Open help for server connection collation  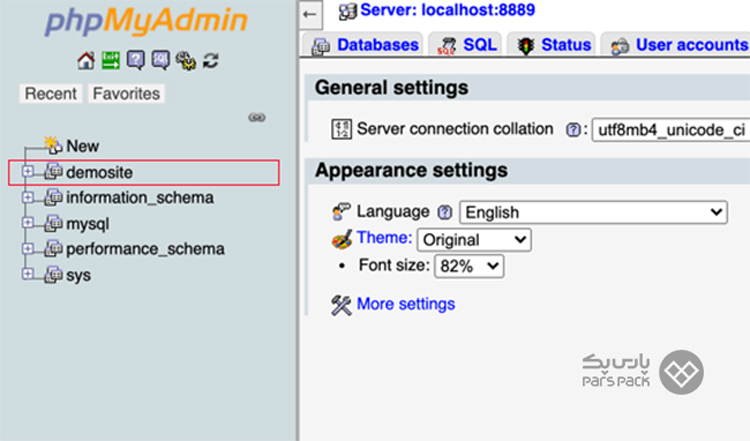pyautogui.click(x=573, y=130)
